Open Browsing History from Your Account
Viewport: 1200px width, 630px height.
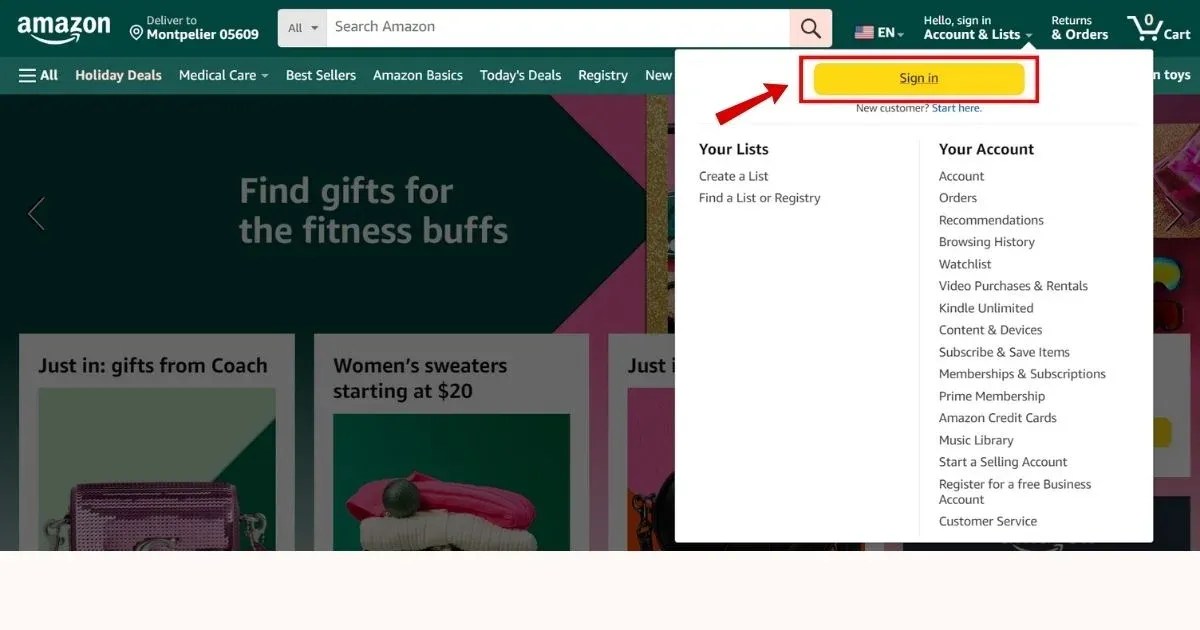(986, 241)
